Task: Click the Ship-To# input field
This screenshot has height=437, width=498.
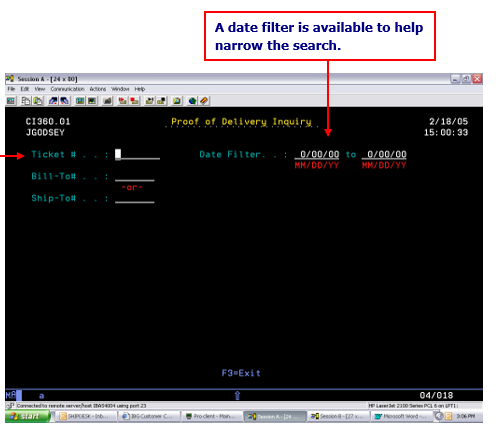Action: pyautogui.click(x=135, y=198)
